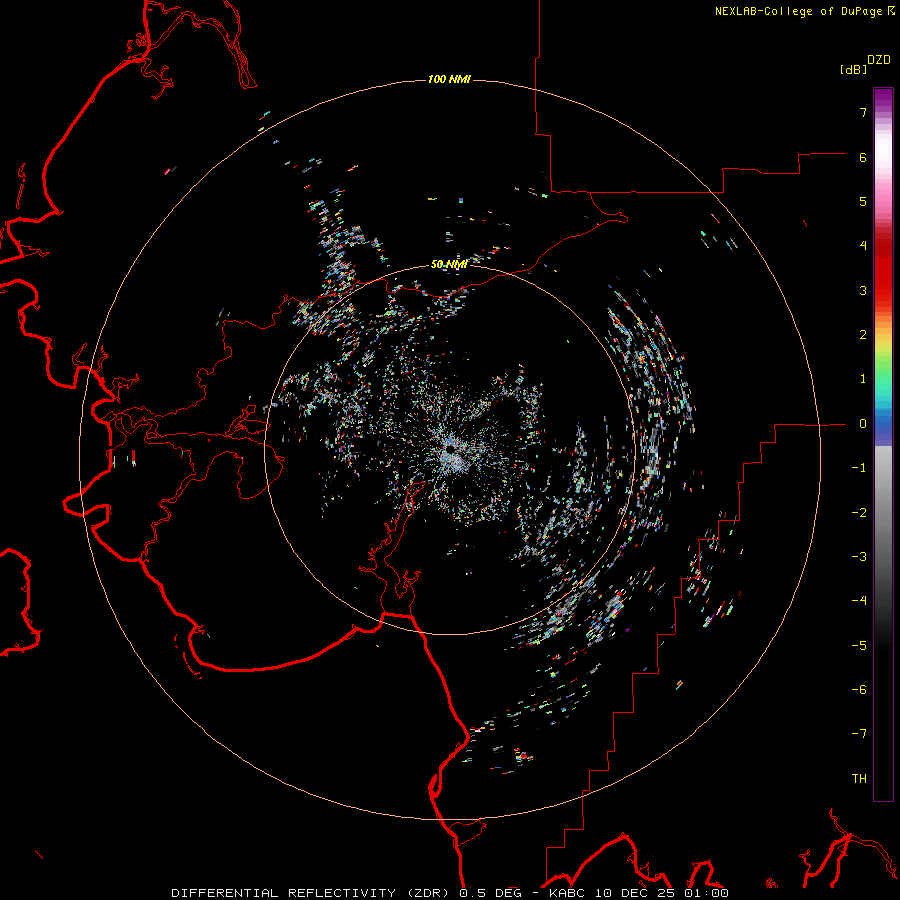Screen dimensions: 900x900
Task: Click the DIFFERENTIAL REFLECTIVITY (ZDR) caption text
Action: [x=312, y=893]
